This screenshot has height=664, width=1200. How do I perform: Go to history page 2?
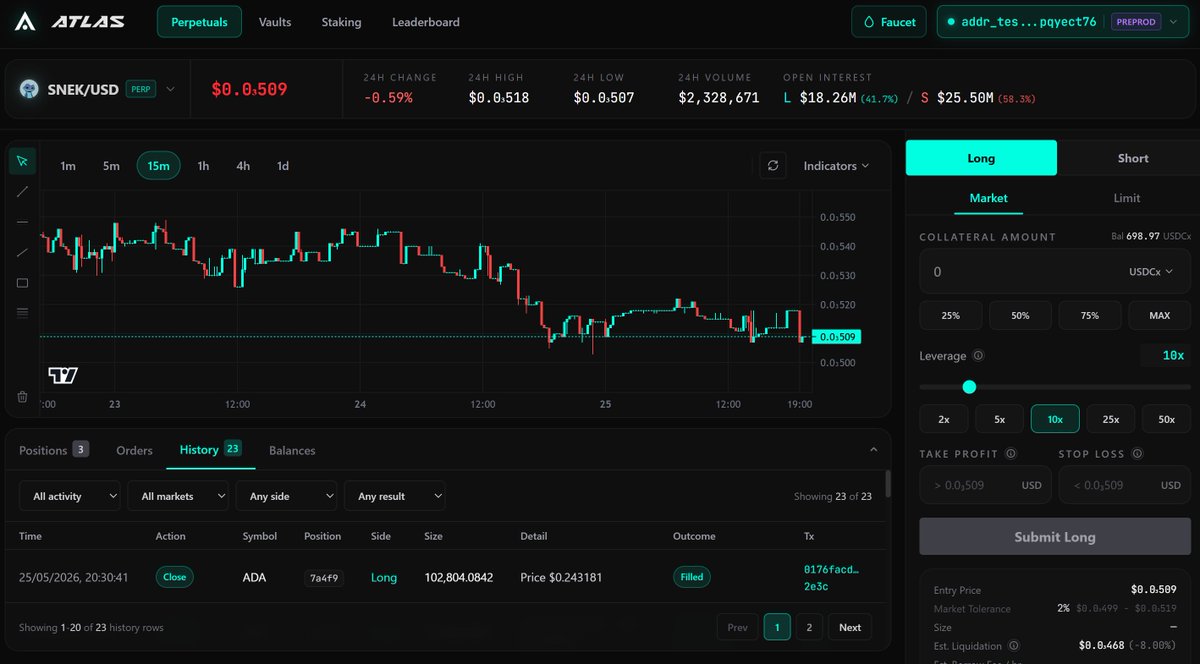pos(809,627)
